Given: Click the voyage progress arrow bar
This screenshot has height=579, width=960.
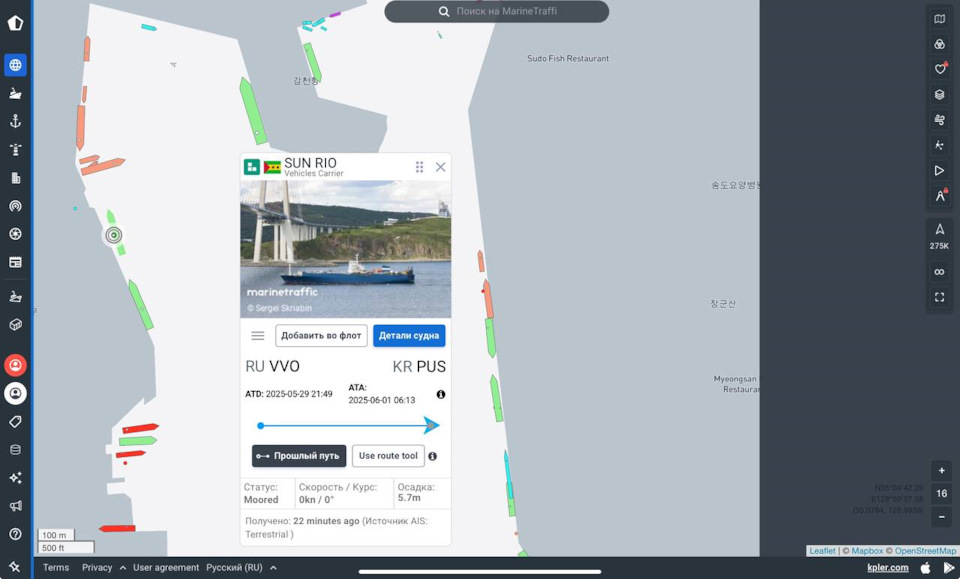Looking at the screenshot, I should coord(348,425).
